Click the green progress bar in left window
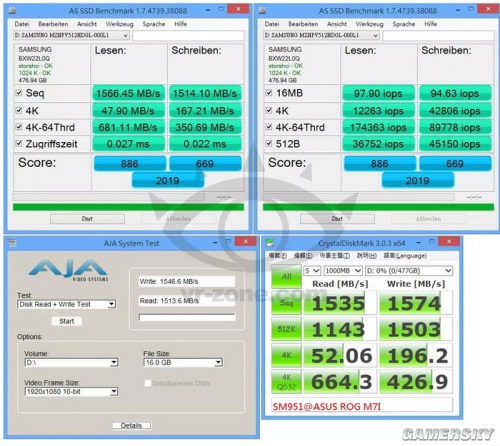This screenshot has height=446, width=500. tap(128, 207)
